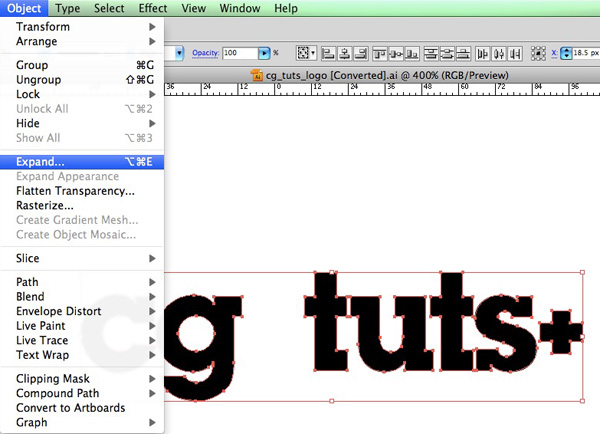The image size is (600, 434).
Task: Click Horizontal Distribute Center icon
Action: [499, 54]
